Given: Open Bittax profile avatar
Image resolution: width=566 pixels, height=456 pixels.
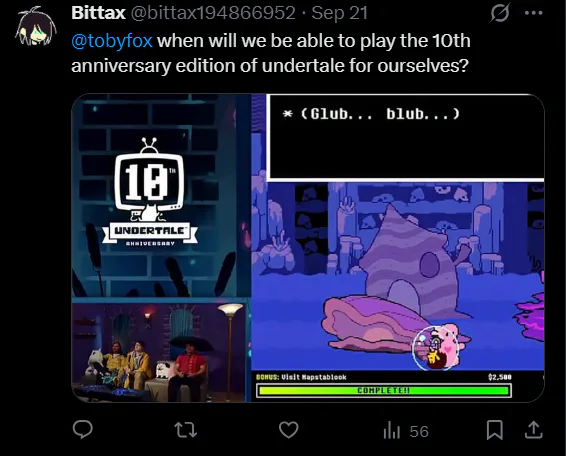Looking at the screenshot, I should click(36, 26).
